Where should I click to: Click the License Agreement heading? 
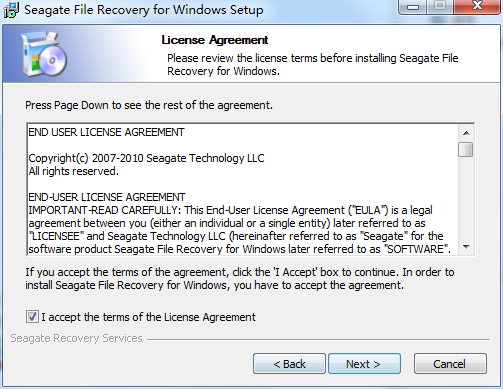pos(215,40)
